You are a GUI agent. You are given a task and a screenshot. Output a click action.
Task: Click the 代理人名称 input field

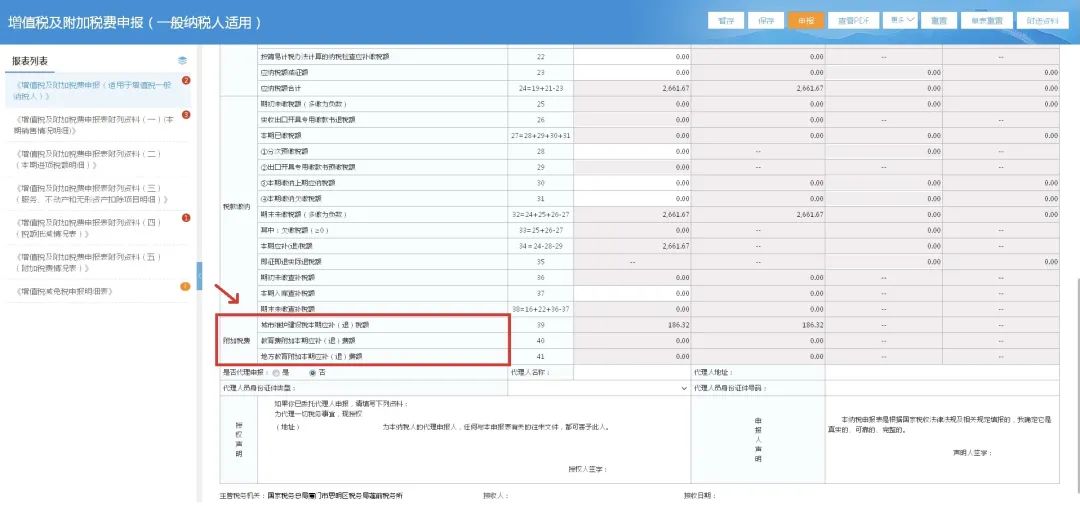coord(632,372)
